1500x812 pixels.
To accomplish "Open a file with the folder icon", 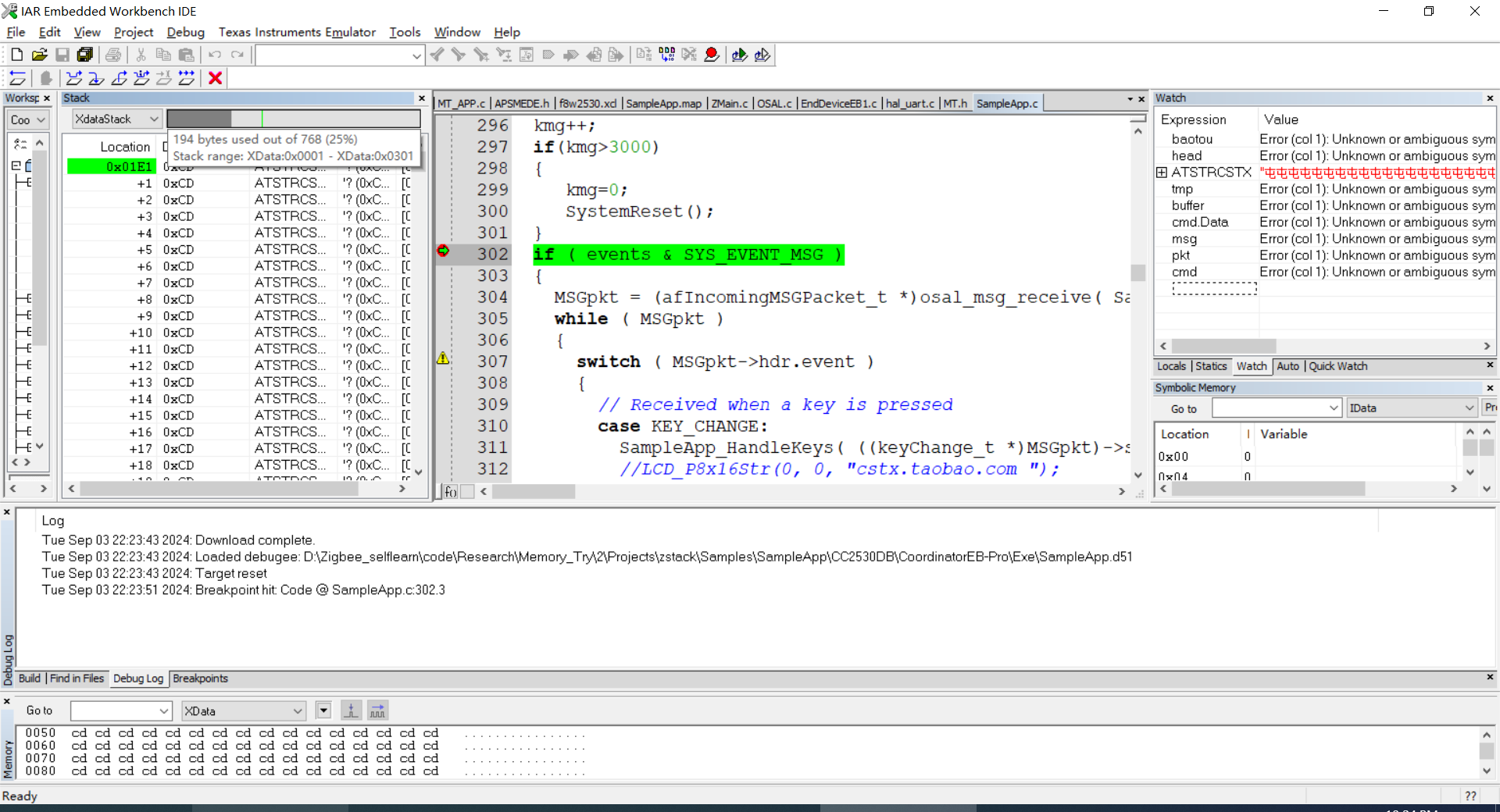I will coord(40,55).
